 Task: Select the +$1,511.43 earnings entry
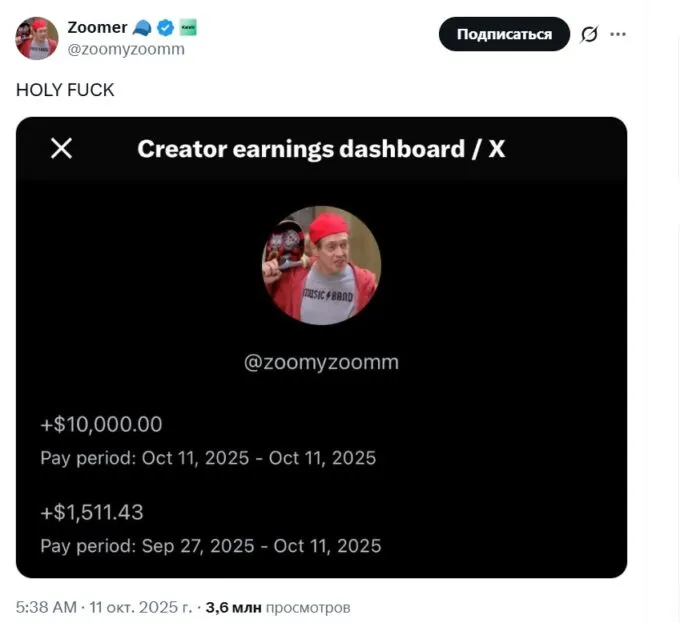coord(92,512)
